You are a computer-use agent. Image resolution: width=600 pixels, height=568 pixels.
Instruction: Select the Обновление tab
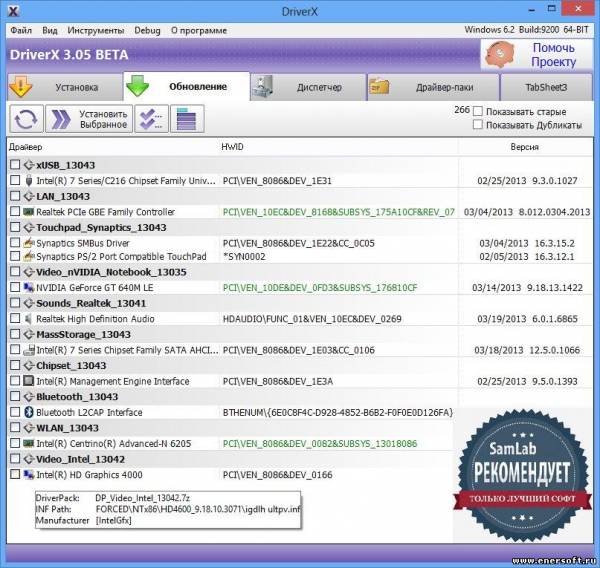point(187,87)
